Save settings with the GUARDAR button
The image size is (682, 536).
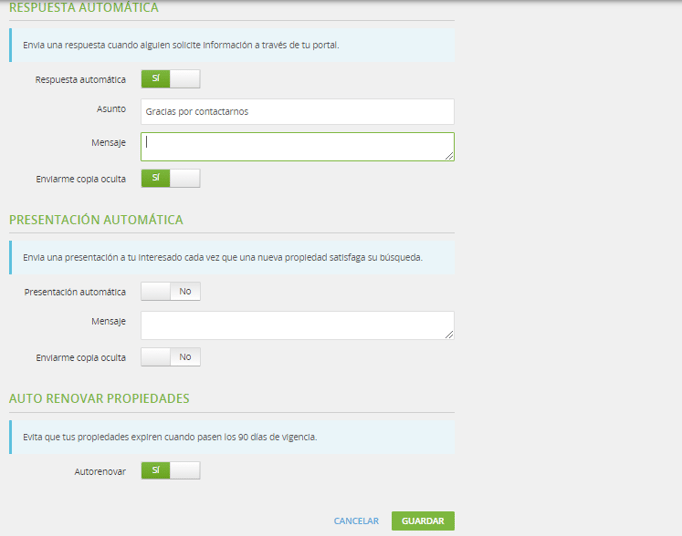(423, 521)
